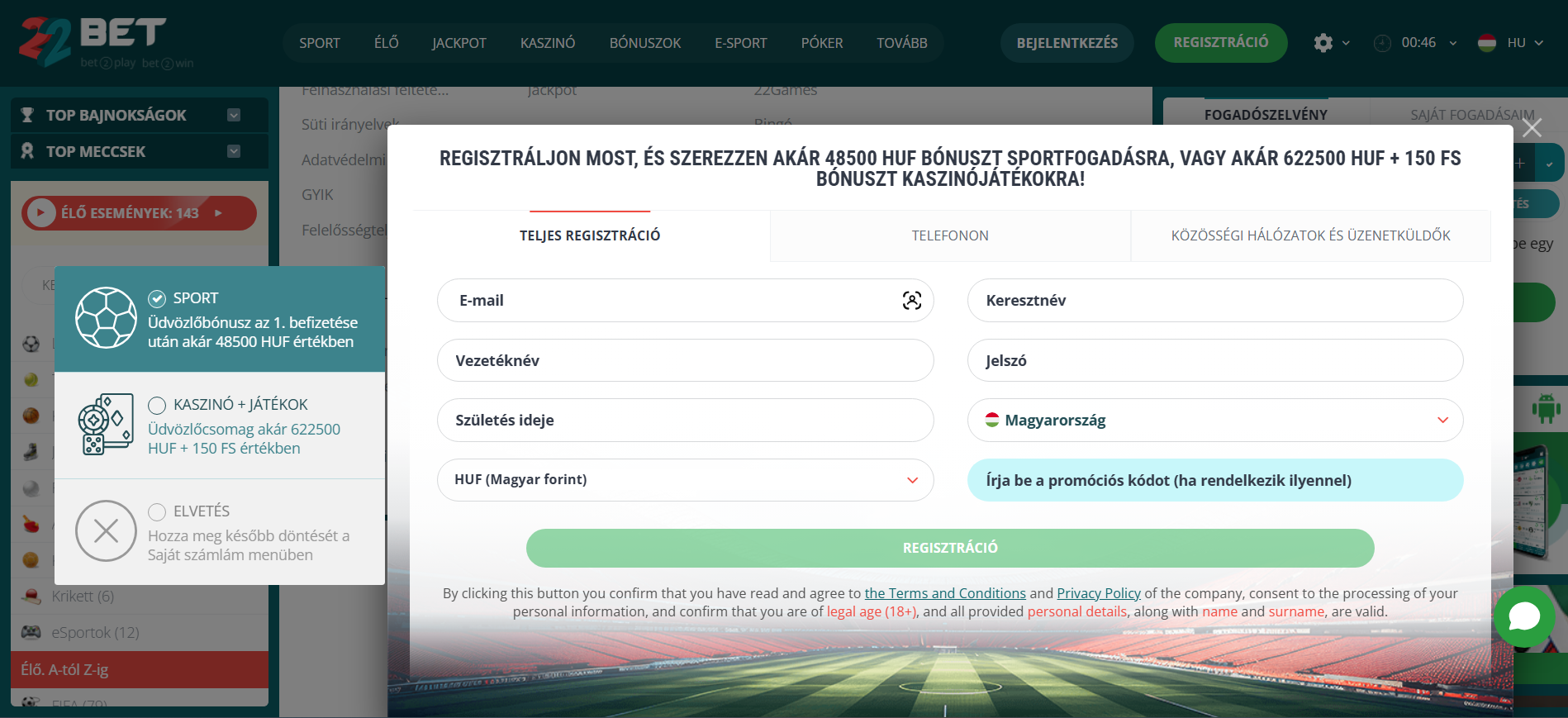The height and width of the screenshot is (718, 1568).
Task: Focus the Keresztnév input field
Action: [1215, 301]
